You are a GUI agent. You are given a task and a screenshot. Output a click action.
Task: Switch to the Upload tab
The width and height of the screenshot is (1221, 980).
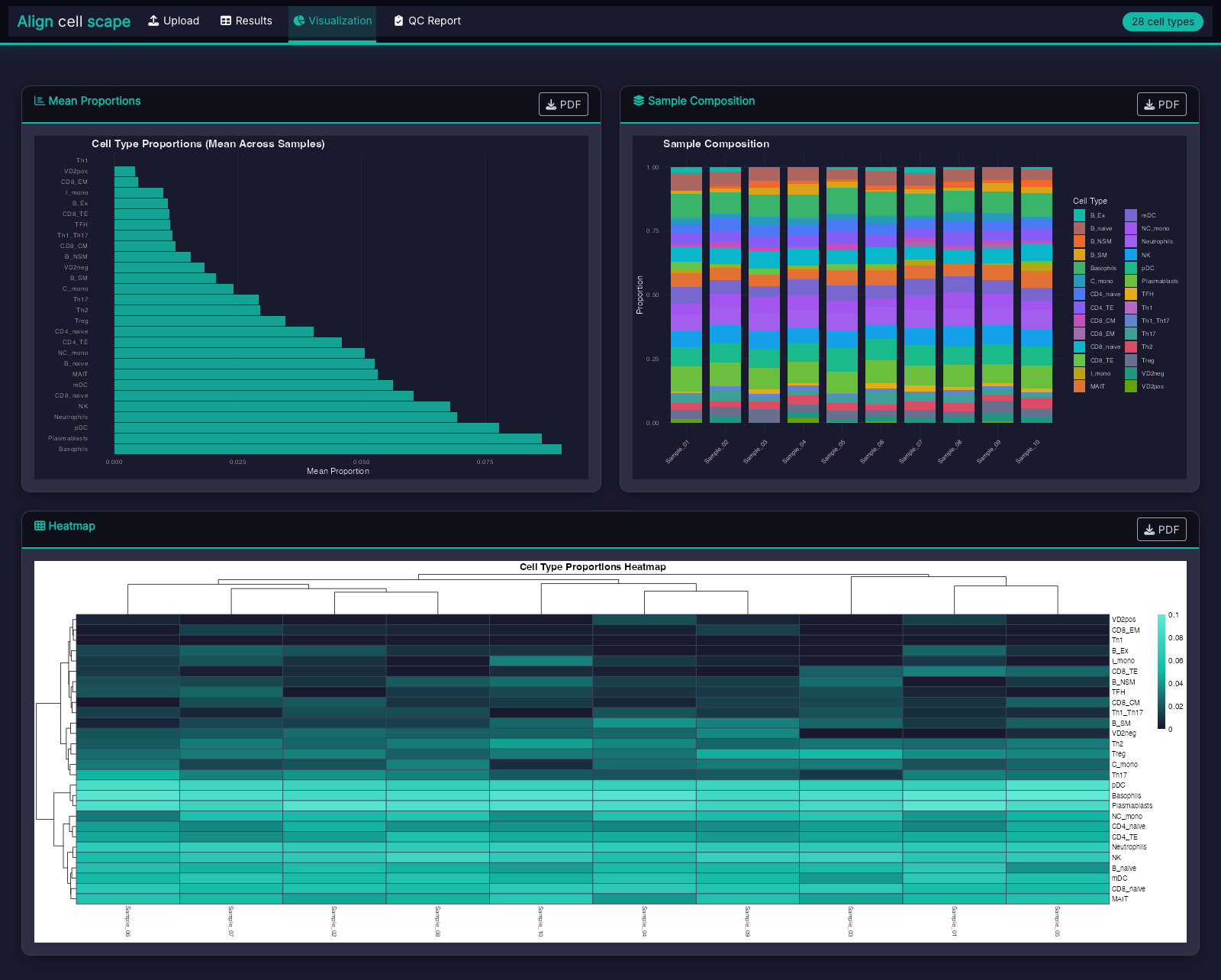coord(174,21)
